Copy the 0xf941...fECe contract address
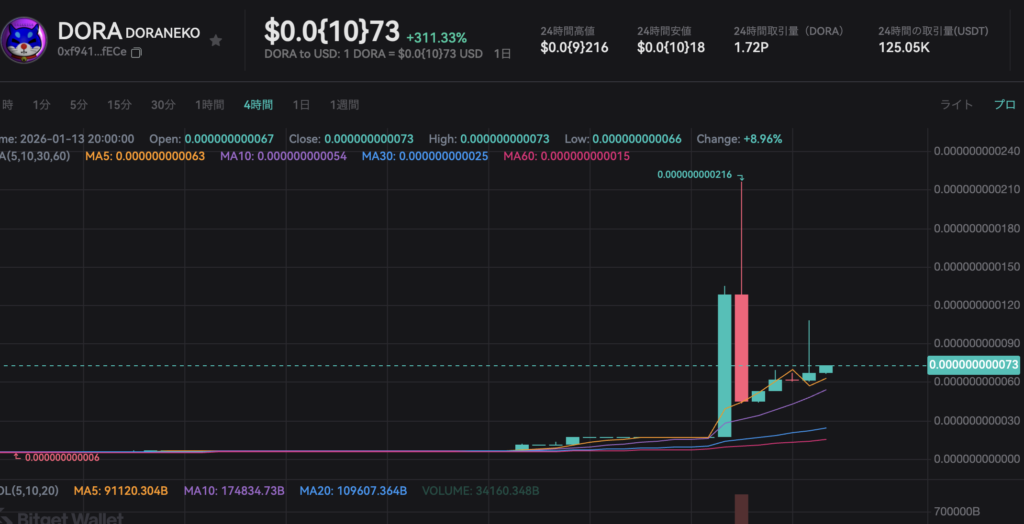The height and width of the screenshot is (524, 1024). coord(137,51)
